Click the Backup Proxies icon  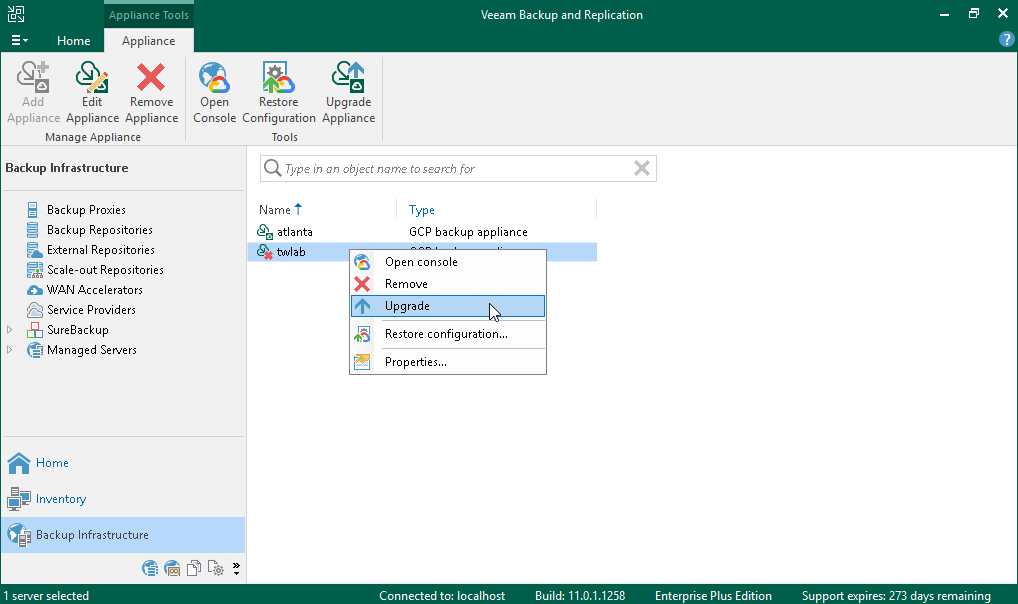tap(32, 210)
